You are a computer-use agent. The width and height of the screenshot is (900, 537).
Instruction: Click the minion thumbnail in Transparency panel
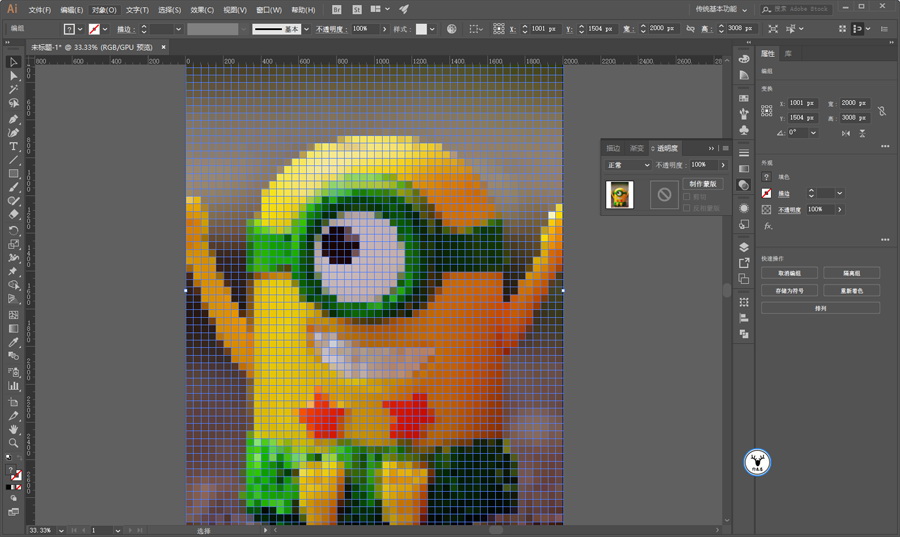click(x=619, y=194)
